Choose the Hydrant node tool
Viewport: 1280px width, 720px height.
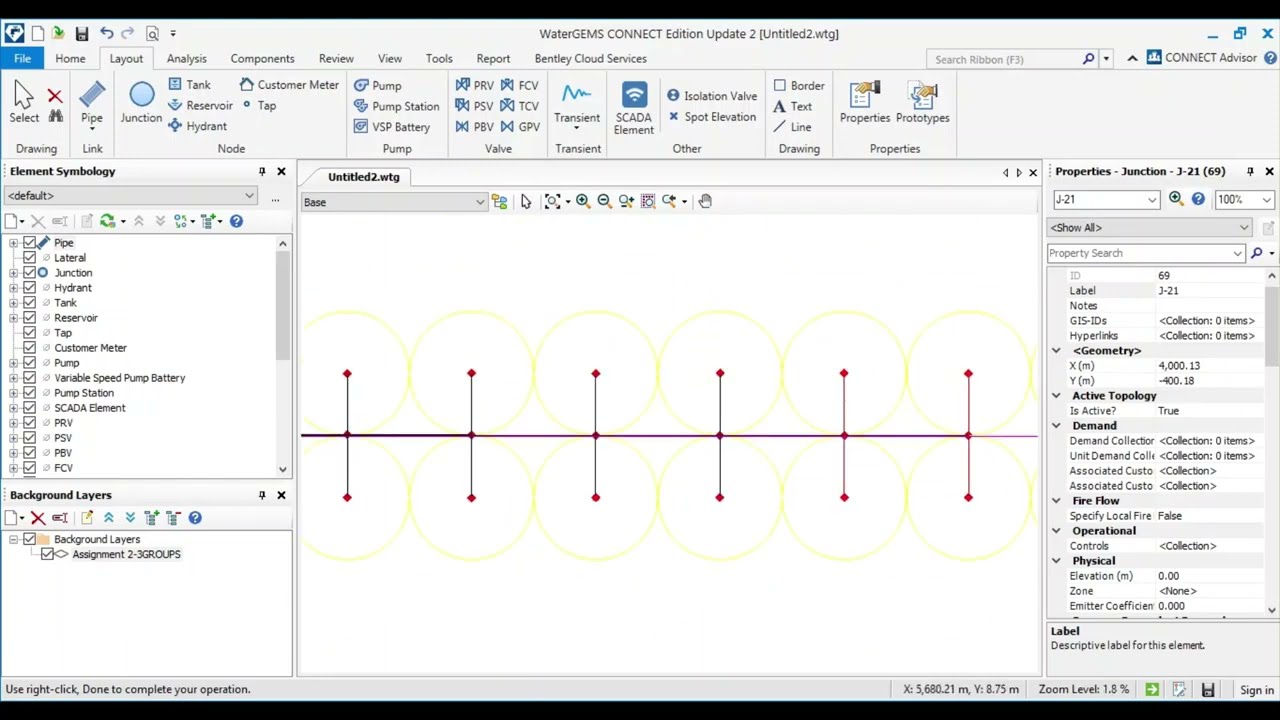pyautogui.click(x=197, y=126)
